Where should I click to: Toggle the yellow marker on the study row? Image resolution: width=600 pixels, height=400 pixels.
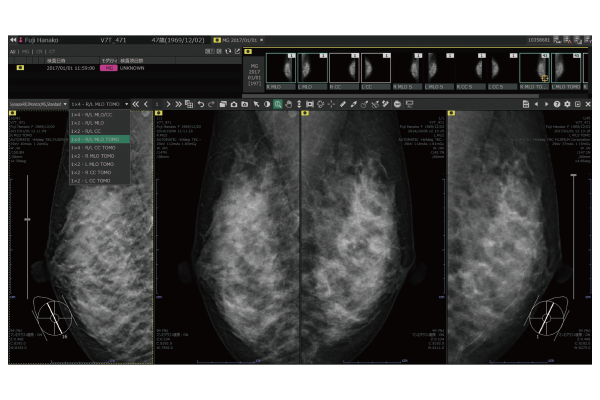coord(20,68)
